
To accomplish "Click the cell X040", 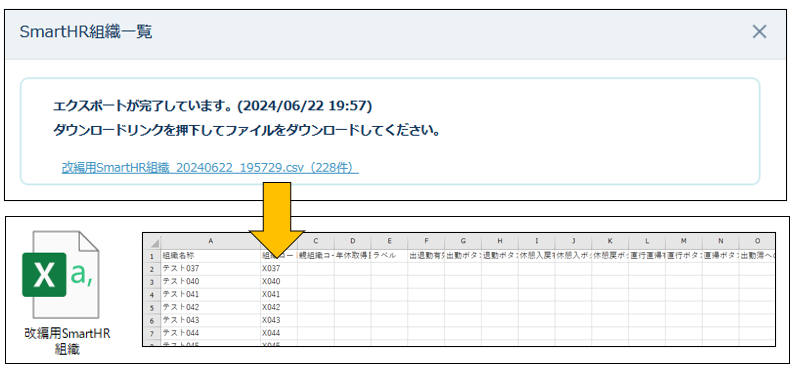I will 279,282.
